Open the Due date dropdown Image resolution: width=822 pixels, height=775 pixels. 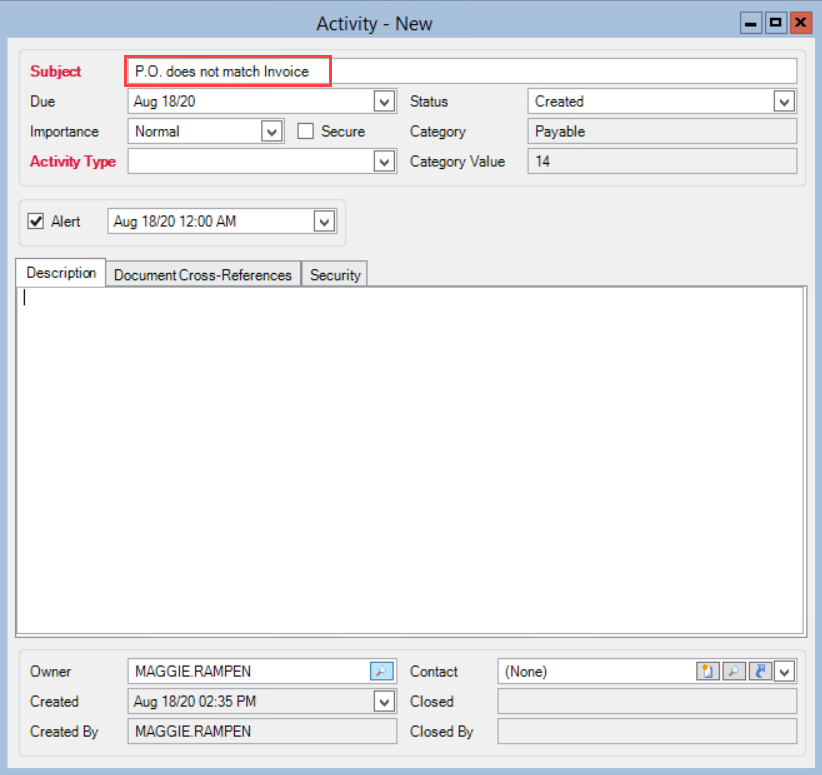384,101
